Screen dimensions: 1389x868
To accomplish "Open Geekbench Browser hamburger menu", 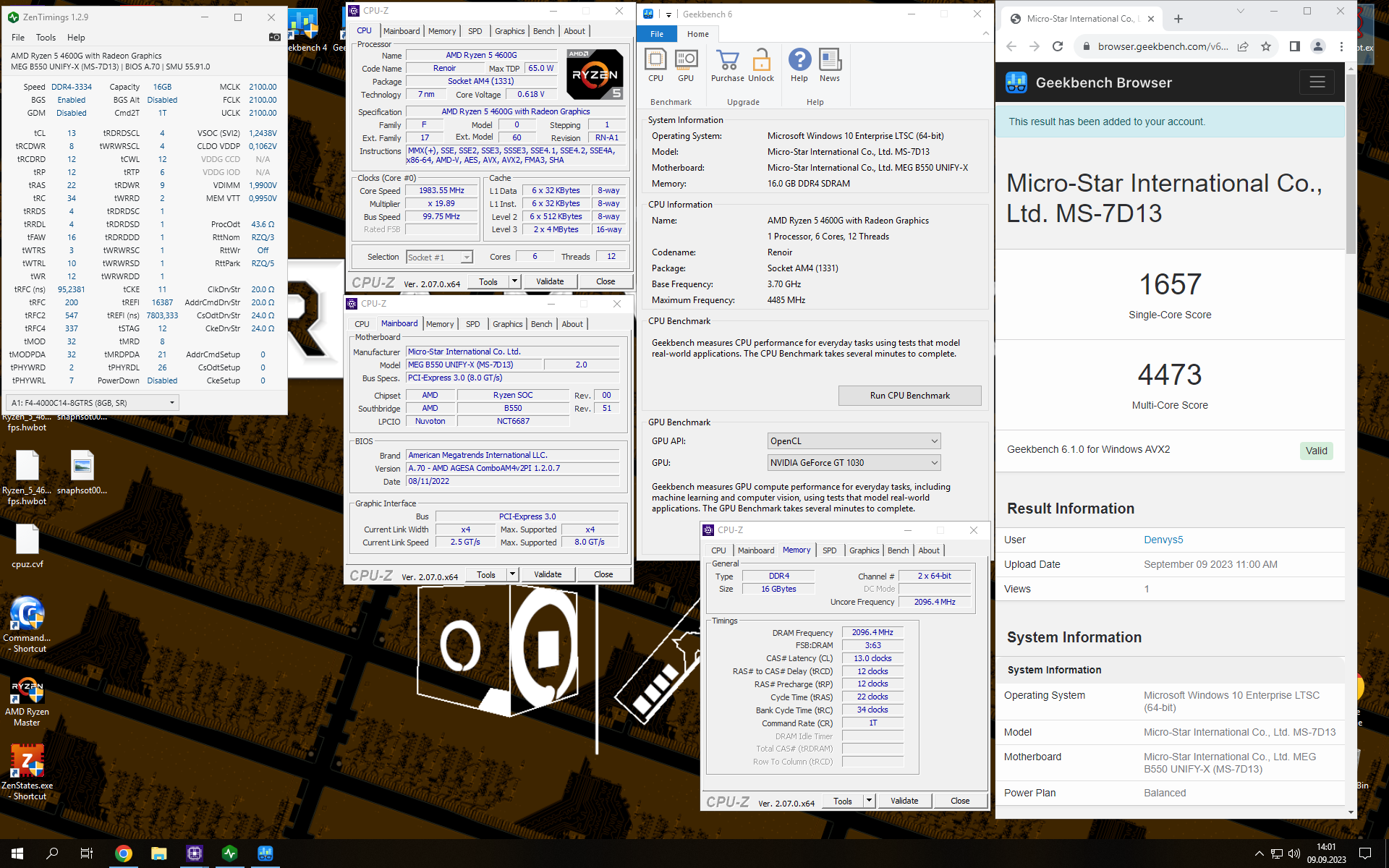I will [x=1317, y=82].
